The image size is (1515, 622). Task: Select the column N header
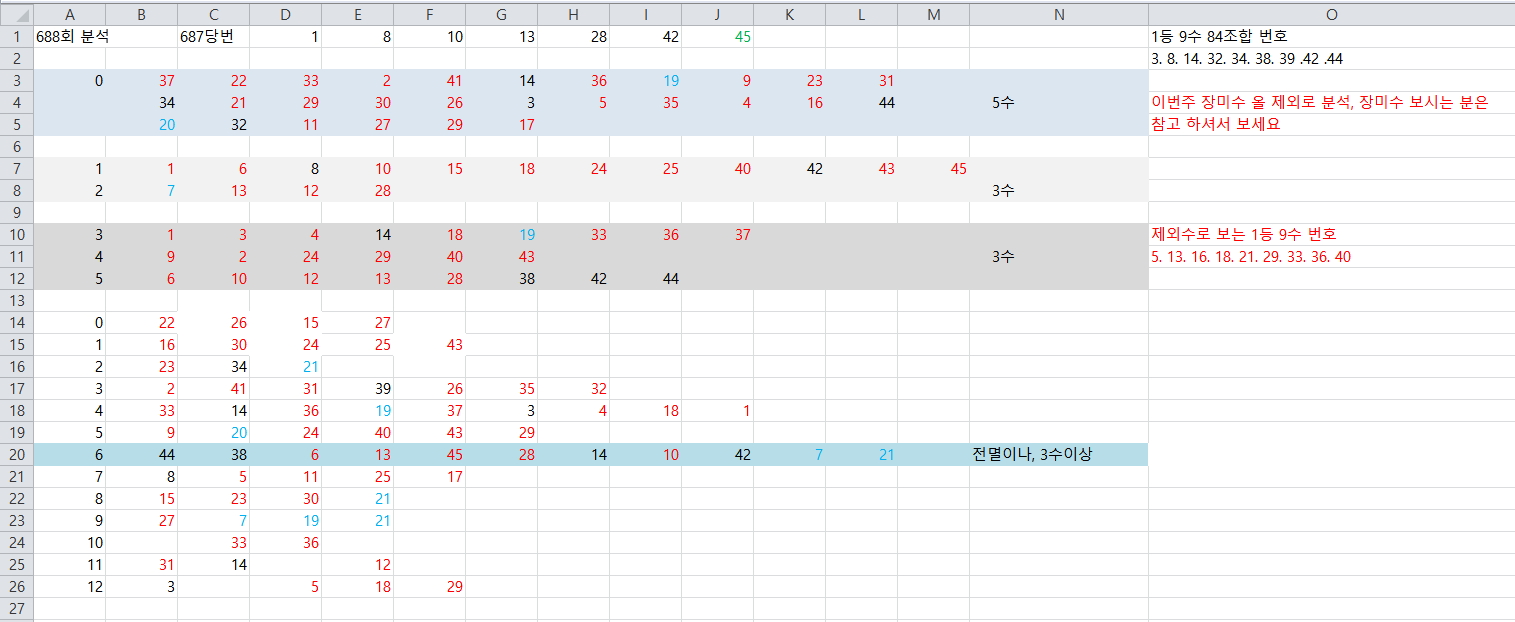coord(1058,14)
